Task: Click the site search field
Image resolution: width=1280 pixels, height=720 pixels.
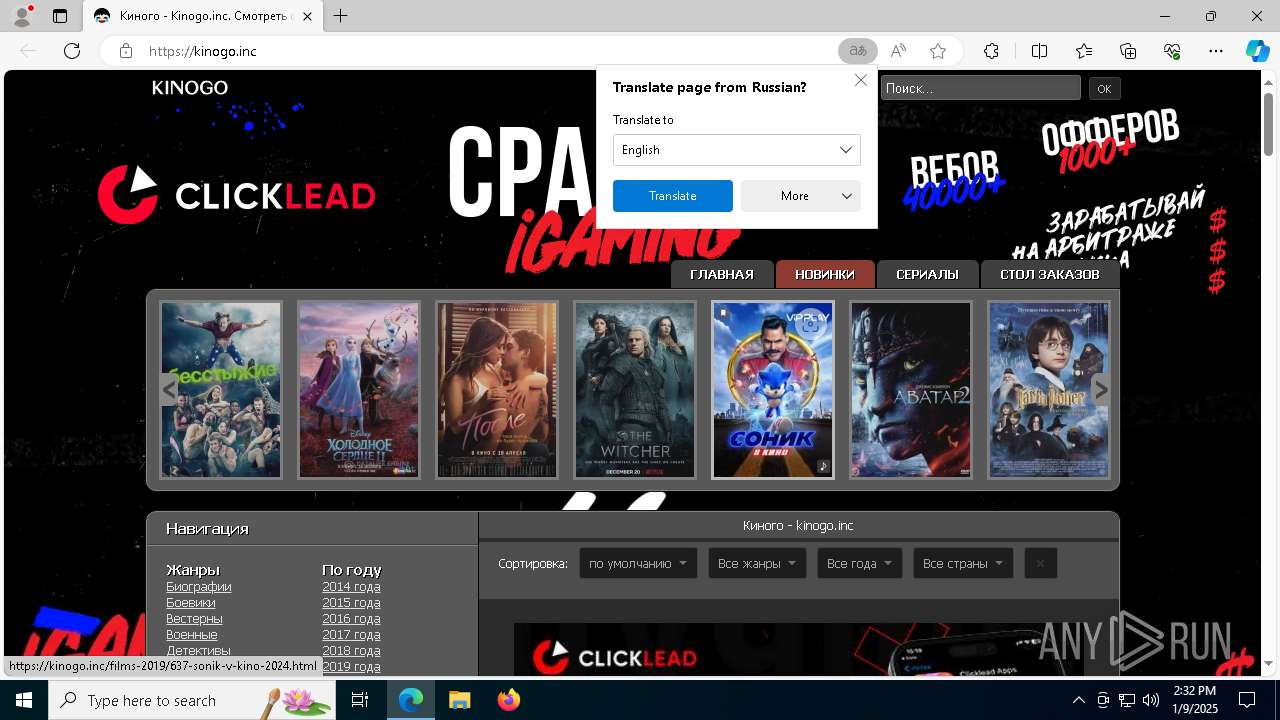Action: [980, 88]
